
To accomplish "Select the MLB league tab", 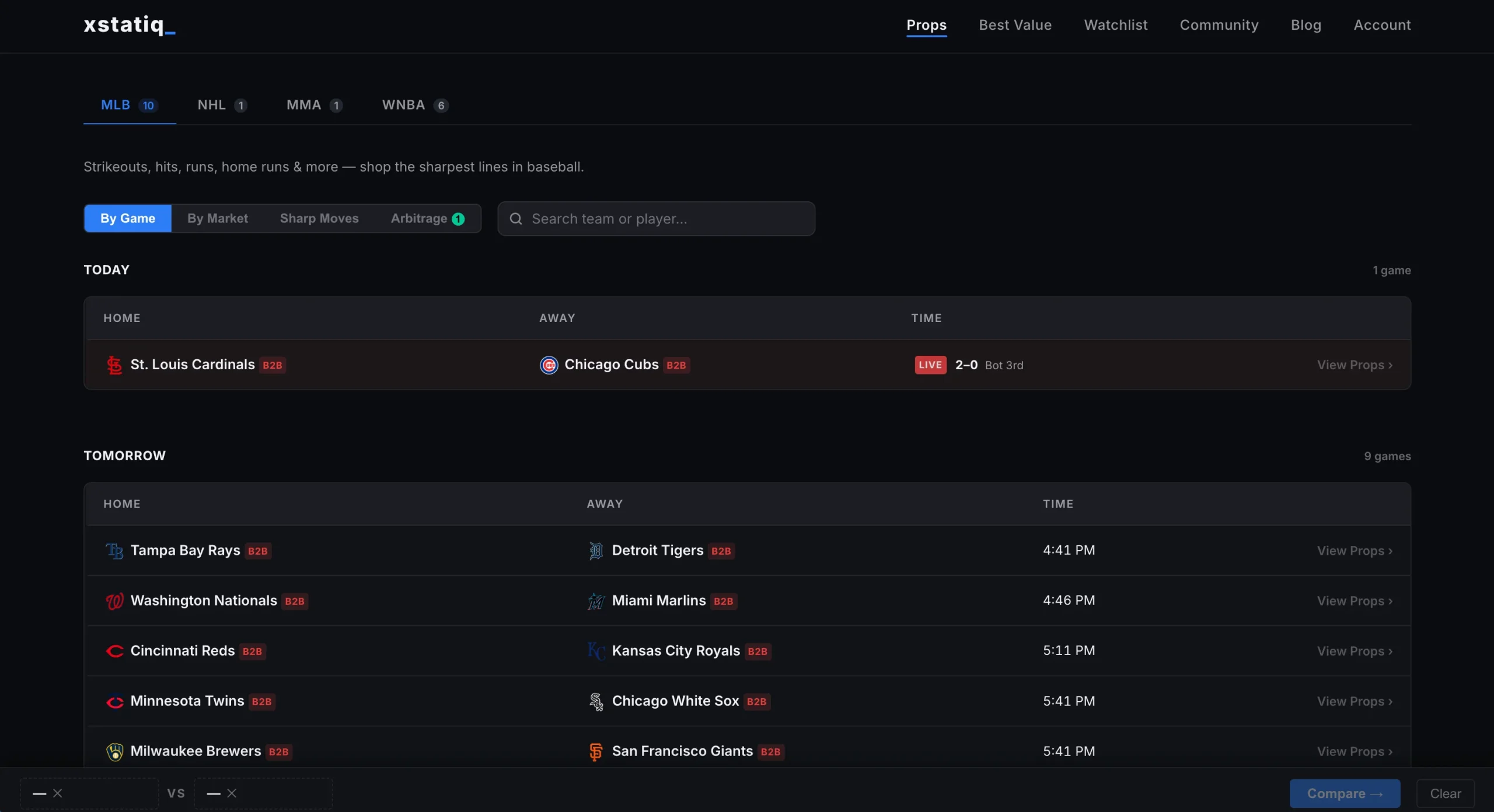I will pyautogui.click(x=130, y=105).
